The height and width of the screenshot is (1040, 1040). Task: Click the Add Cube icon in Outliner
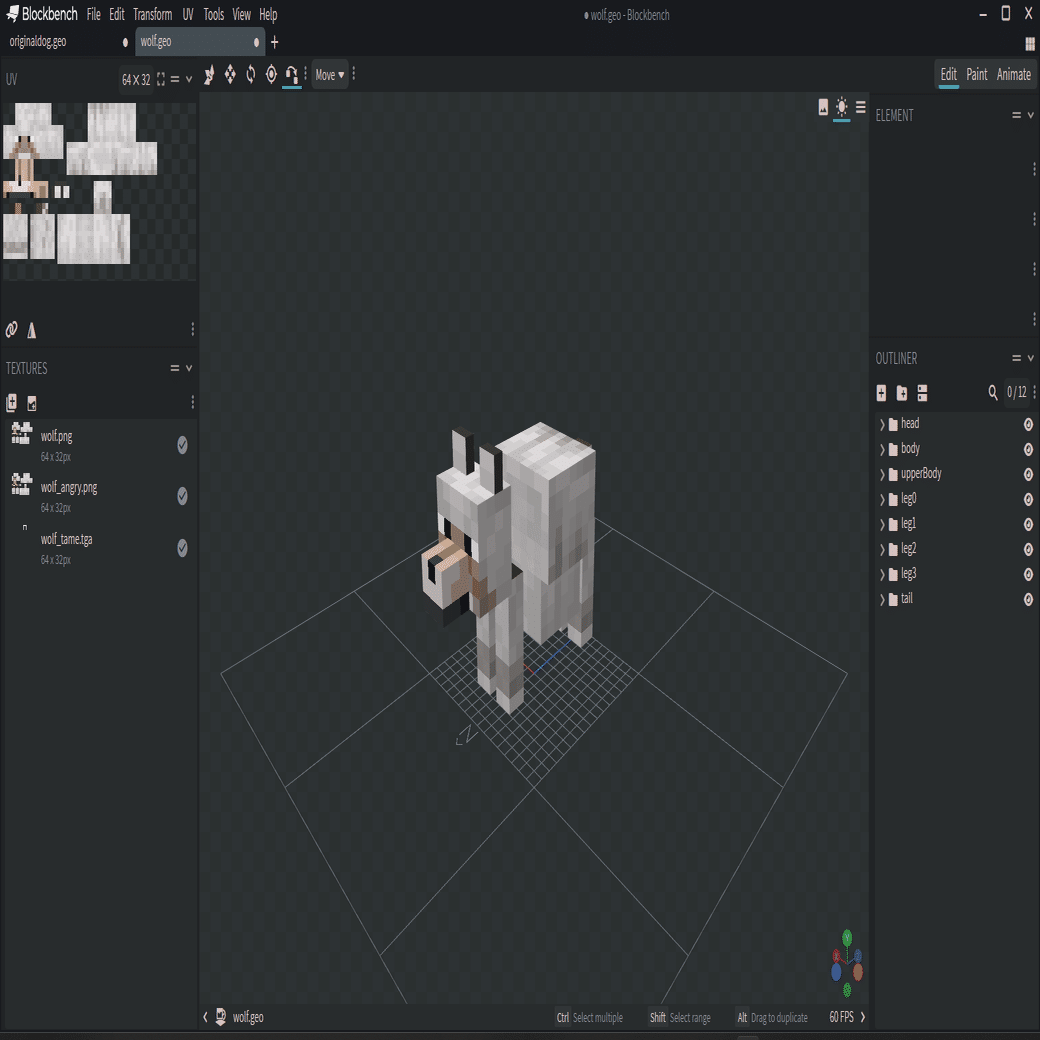881,393
